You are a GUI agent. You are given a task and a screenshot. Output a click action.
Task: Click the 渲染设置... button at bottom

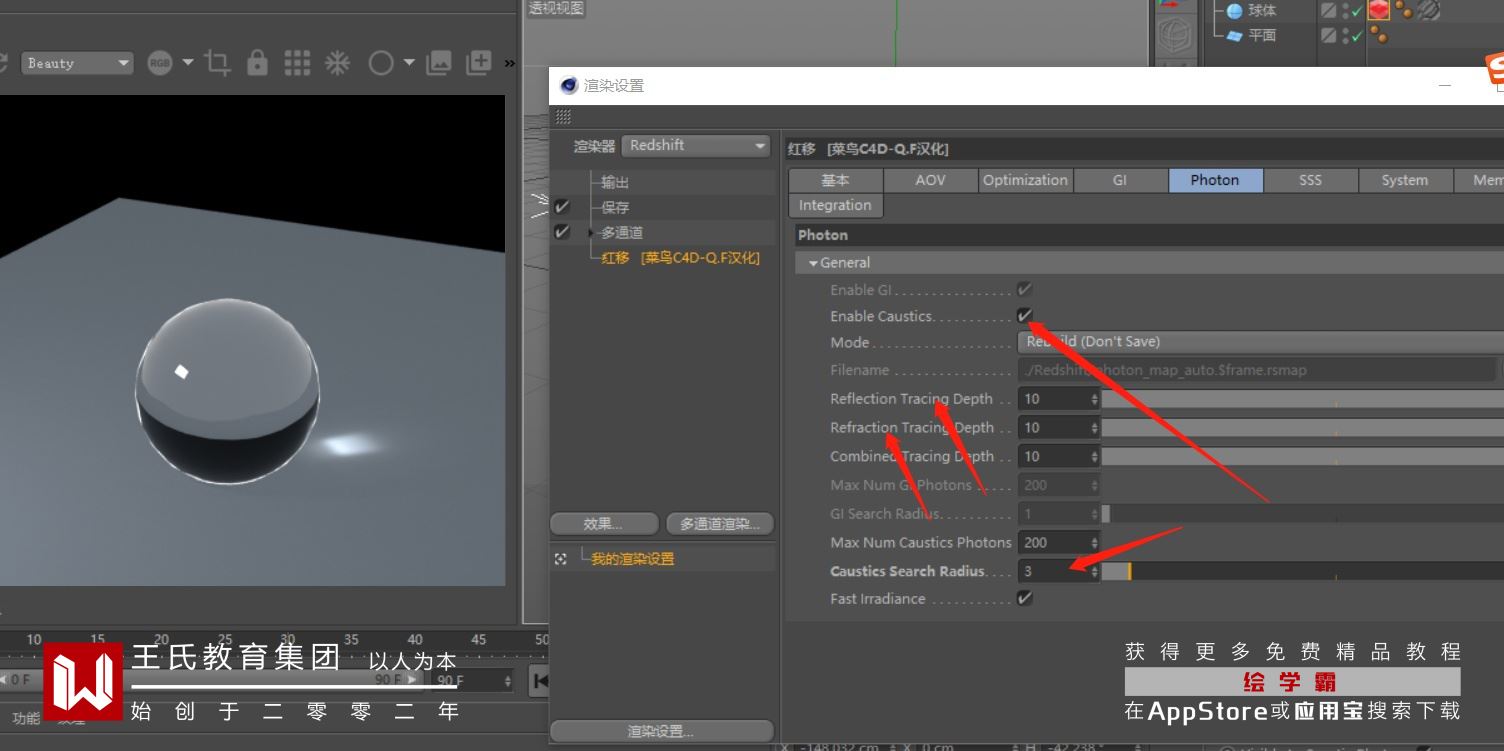click(x=661, y=731)
